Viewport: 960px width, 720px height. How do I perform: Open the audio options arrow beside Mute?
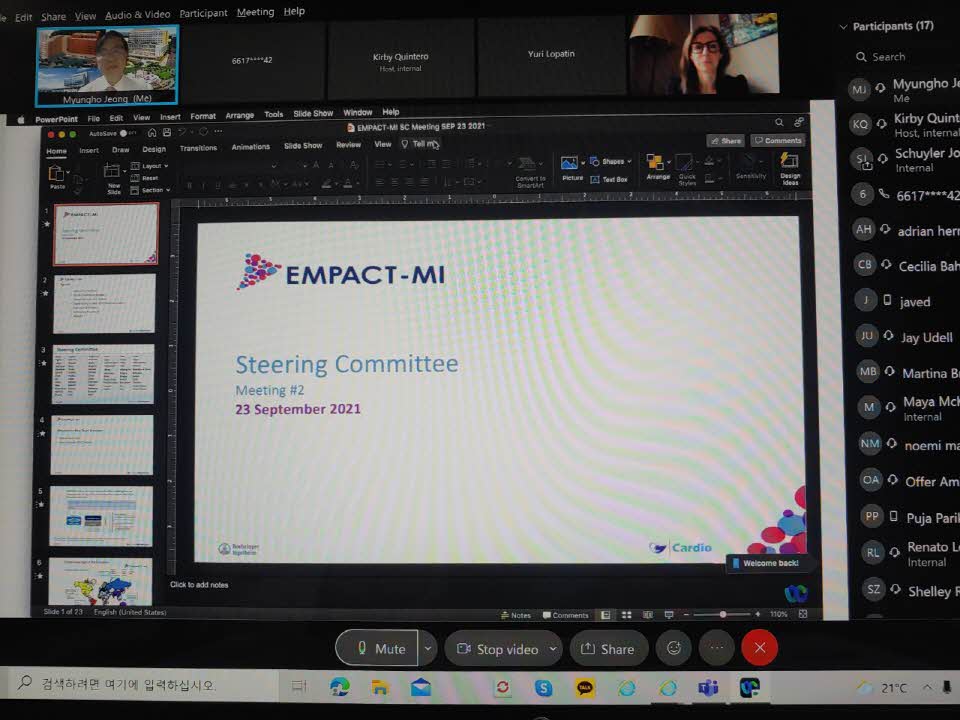(428, 648)
